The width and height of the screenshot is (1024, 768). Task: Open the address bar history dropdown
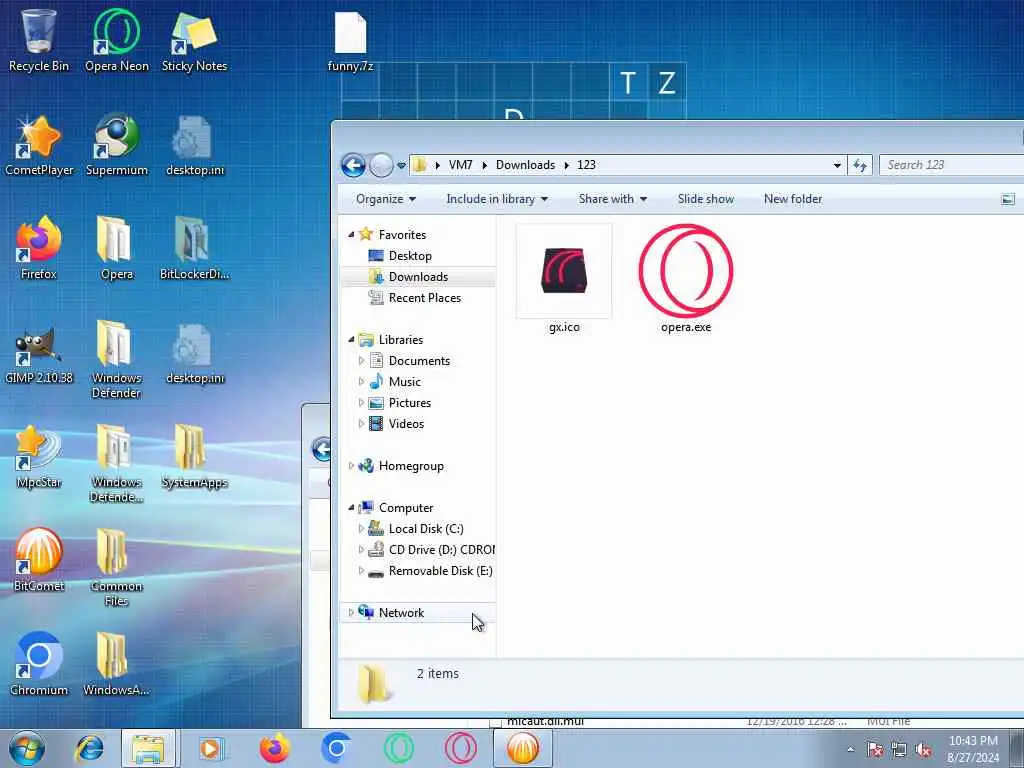[837, 165]
